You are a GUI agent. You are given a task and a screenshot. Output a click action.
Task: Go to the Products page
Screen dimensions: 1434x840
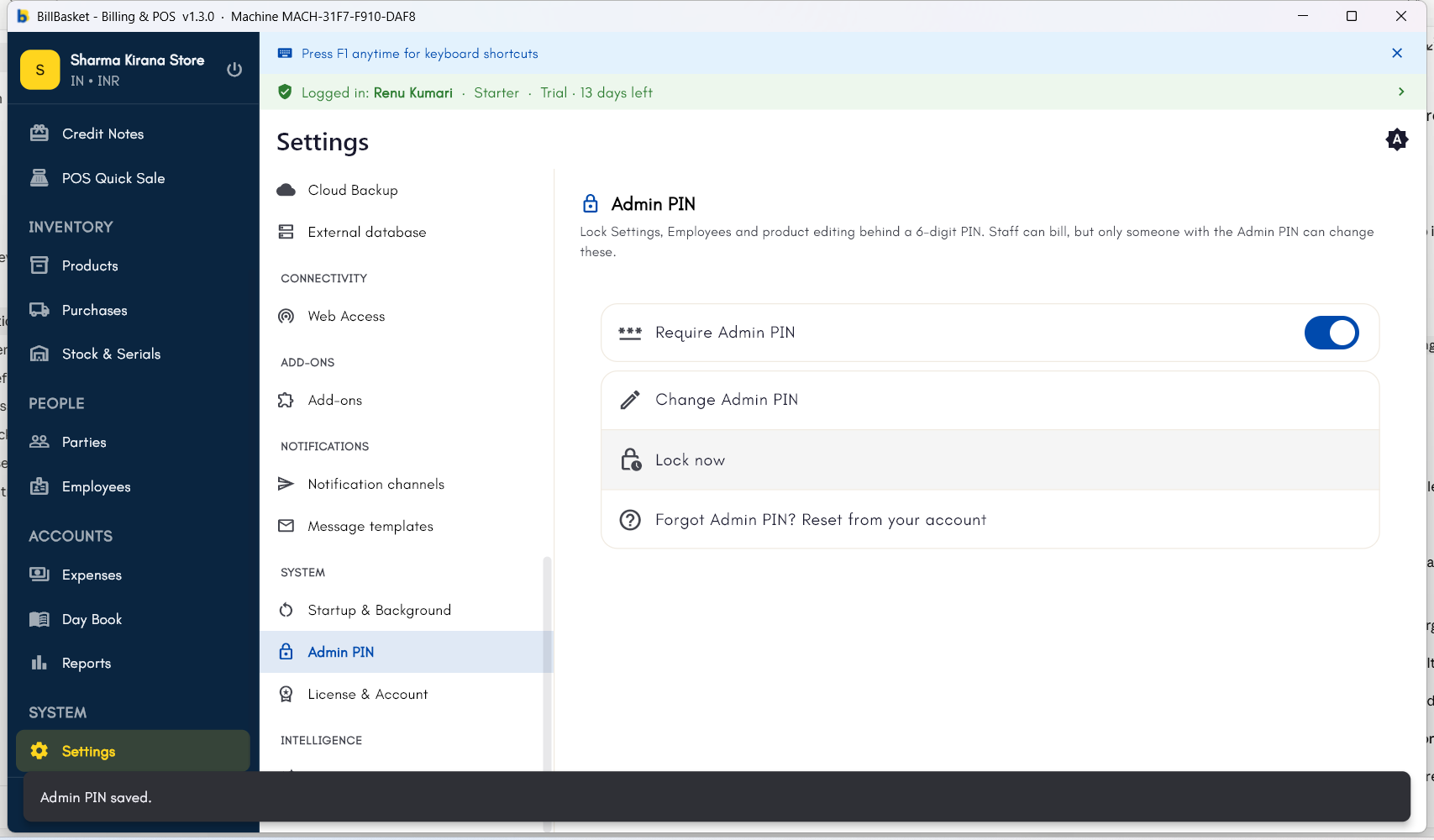click(133, 265)
